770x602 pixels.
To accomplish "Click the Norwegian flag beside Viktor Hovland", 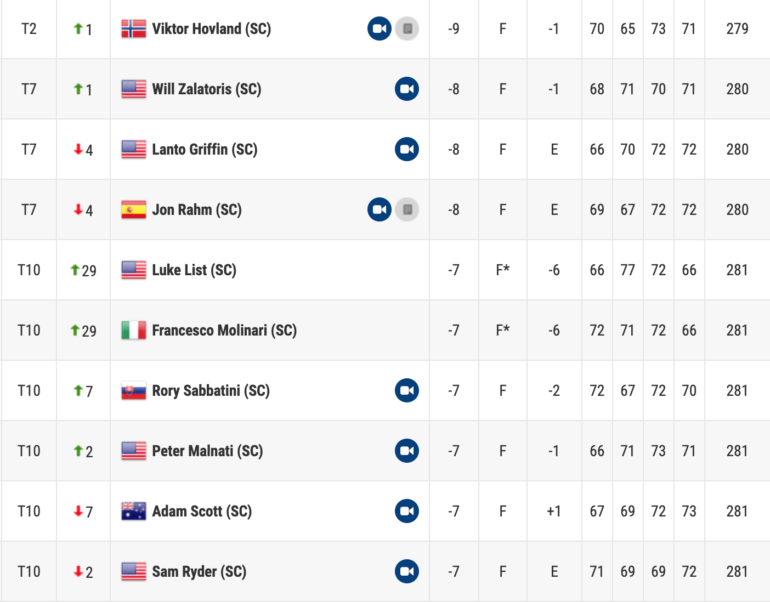I will click(x=133, y=29).
